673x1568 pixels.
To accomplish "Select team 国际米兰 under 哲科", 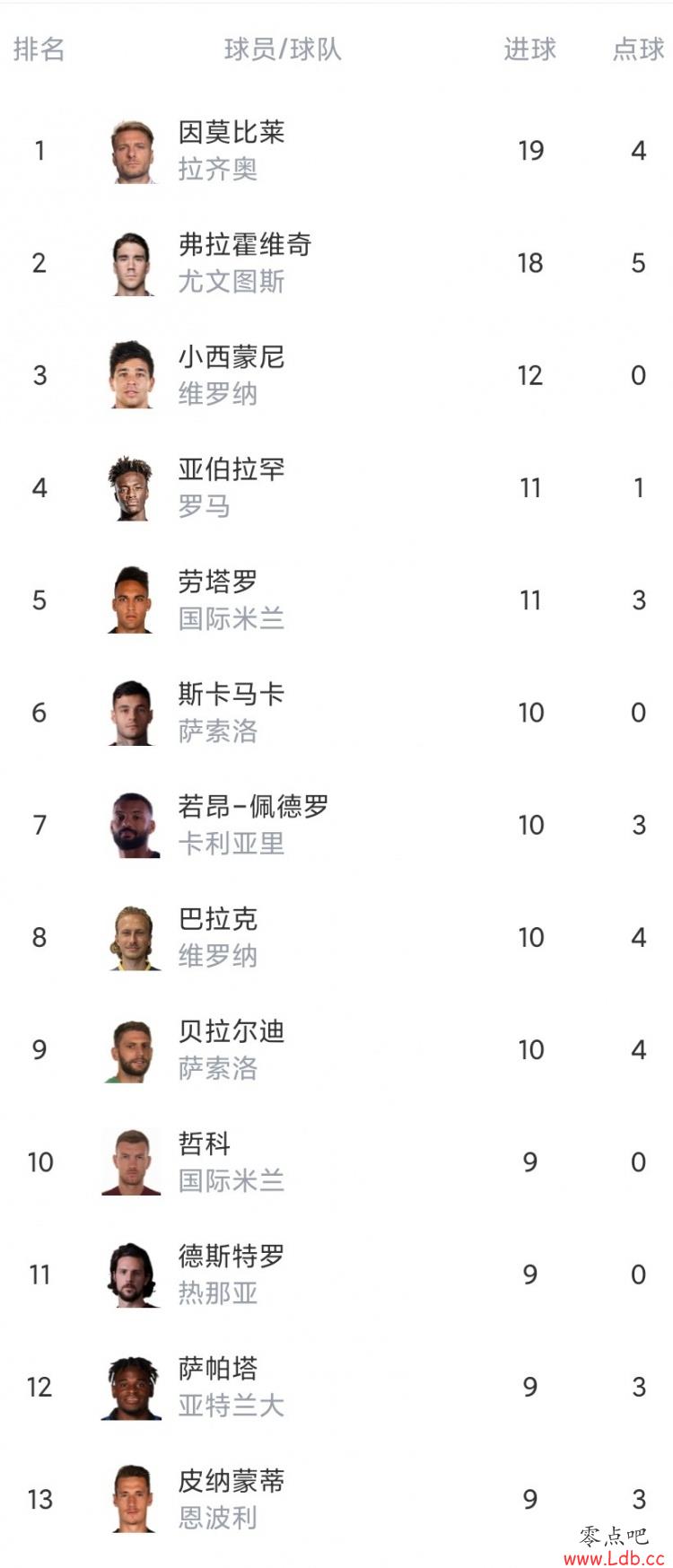I will click(x=232, y=1181).
